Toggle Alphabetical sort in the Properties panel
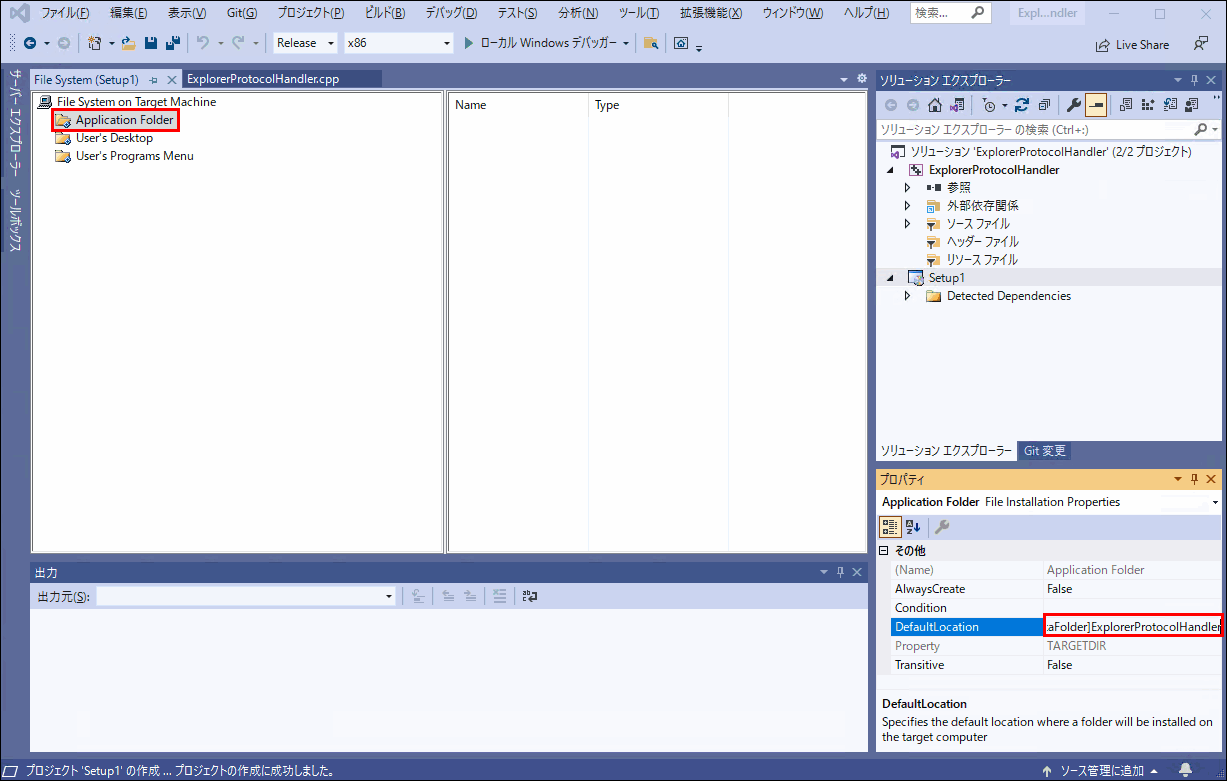1227x781 pixels. (913, 527)
